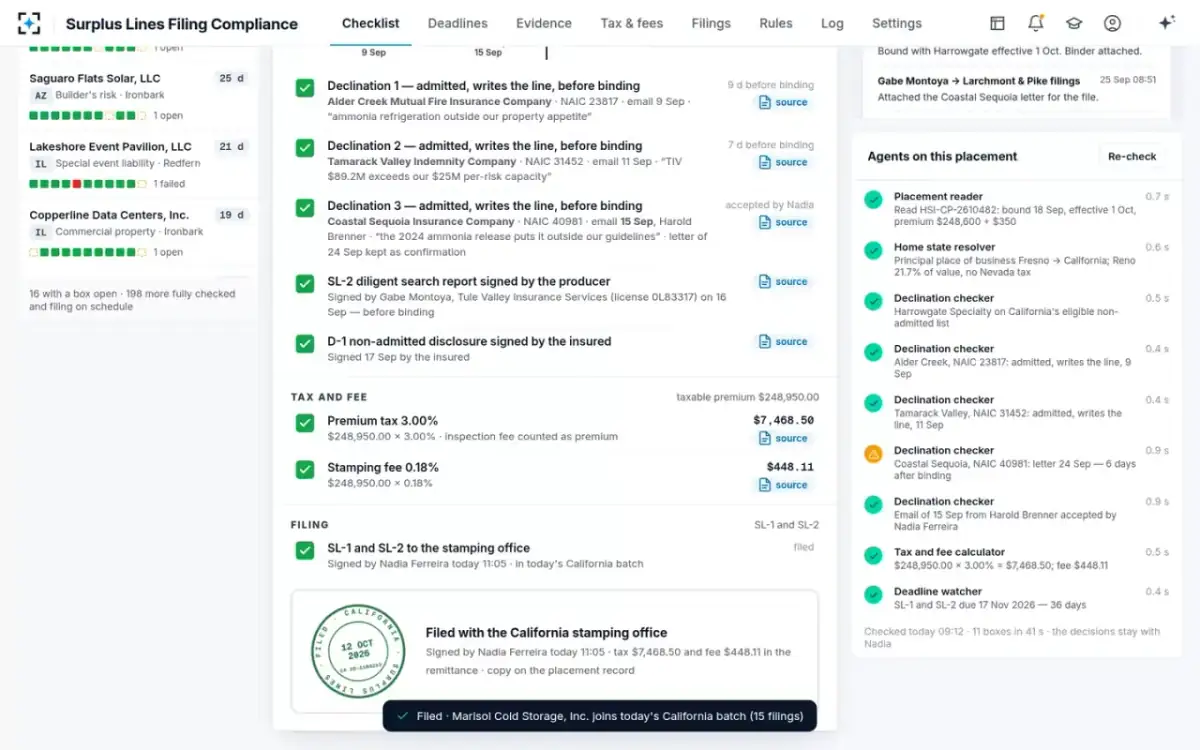This screenshot has width=1200, height=750.
Task: Click the green check icon beside Placement reader
Action: [x=873, y=200]
